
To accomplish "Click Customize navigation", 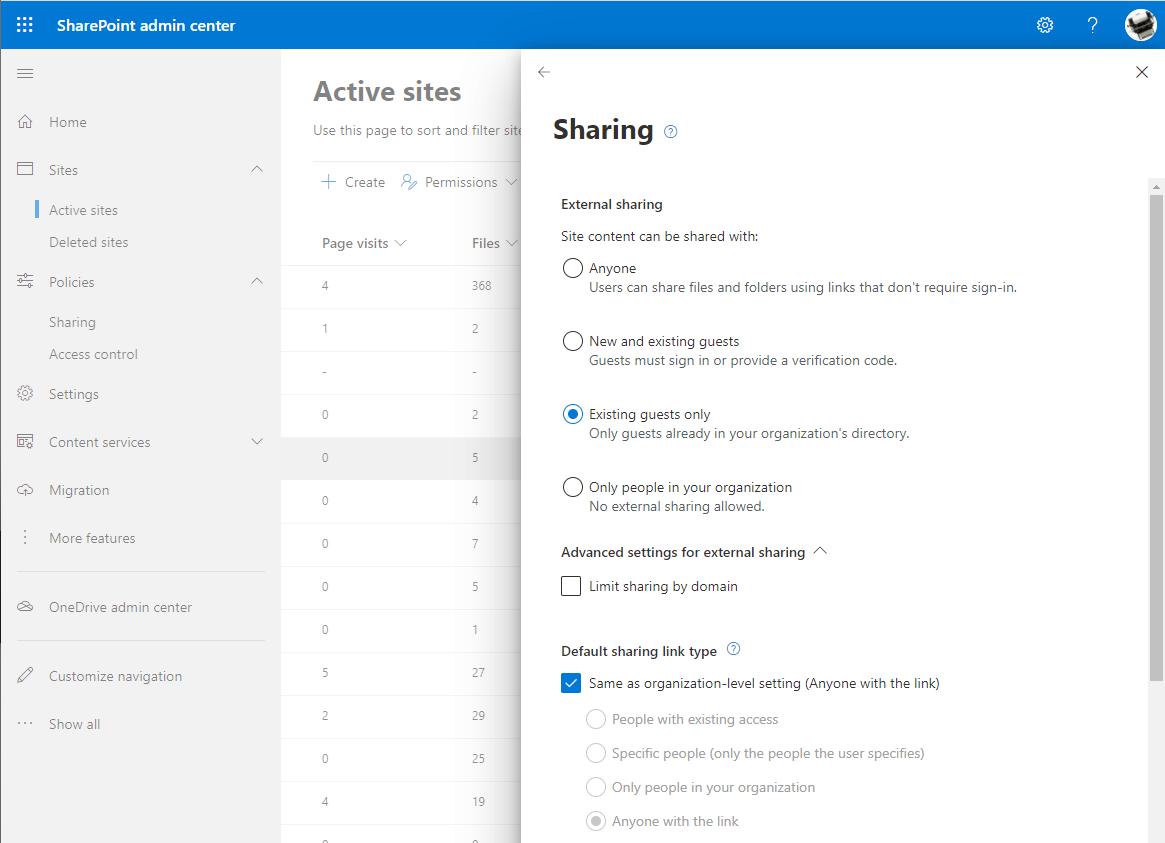I will 115,676.
